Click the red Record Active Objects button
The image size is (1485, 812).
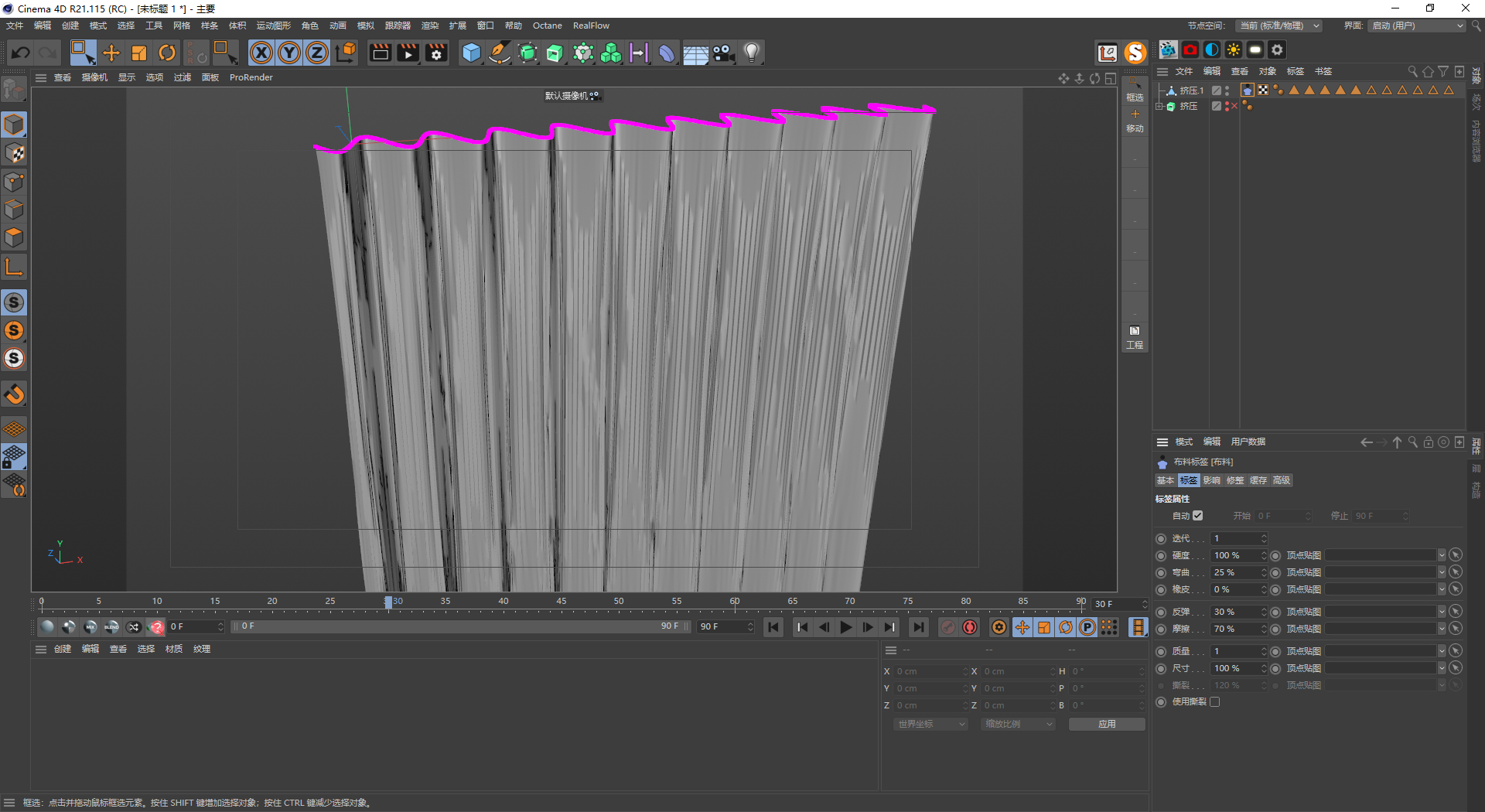coord(947,627)
